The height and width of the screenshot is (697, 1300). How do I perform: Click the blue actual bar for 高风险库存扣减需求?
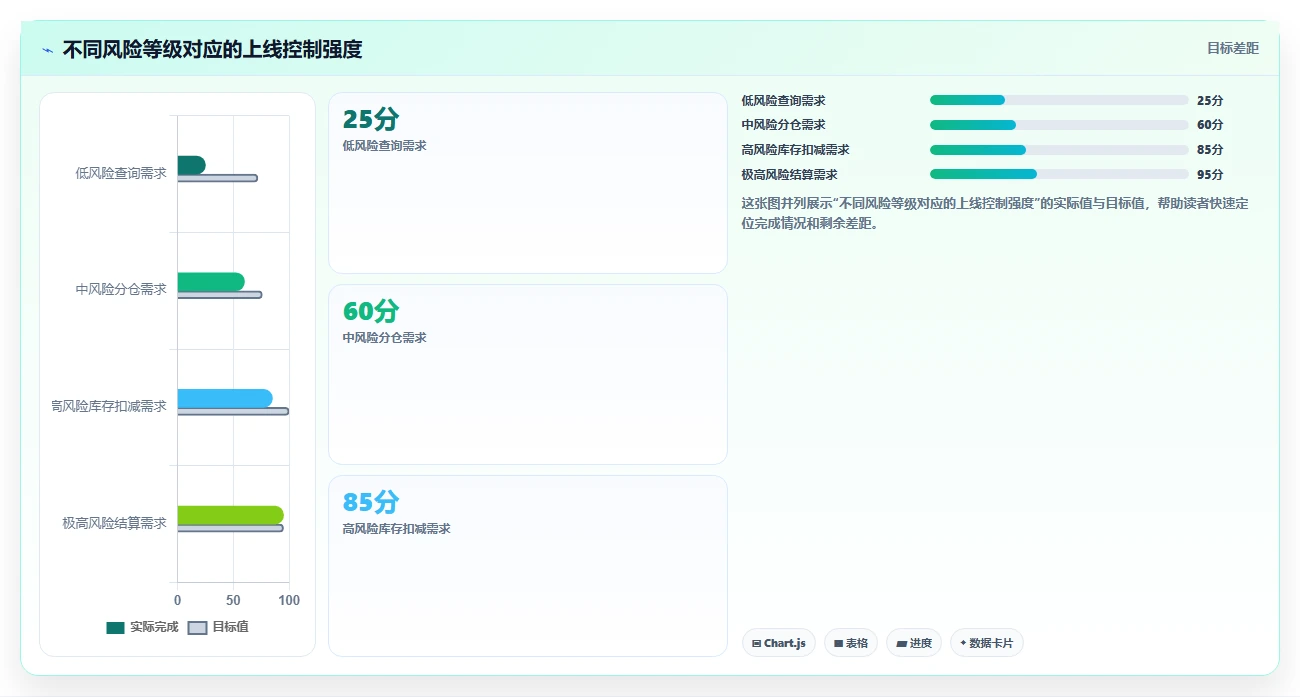225,398
